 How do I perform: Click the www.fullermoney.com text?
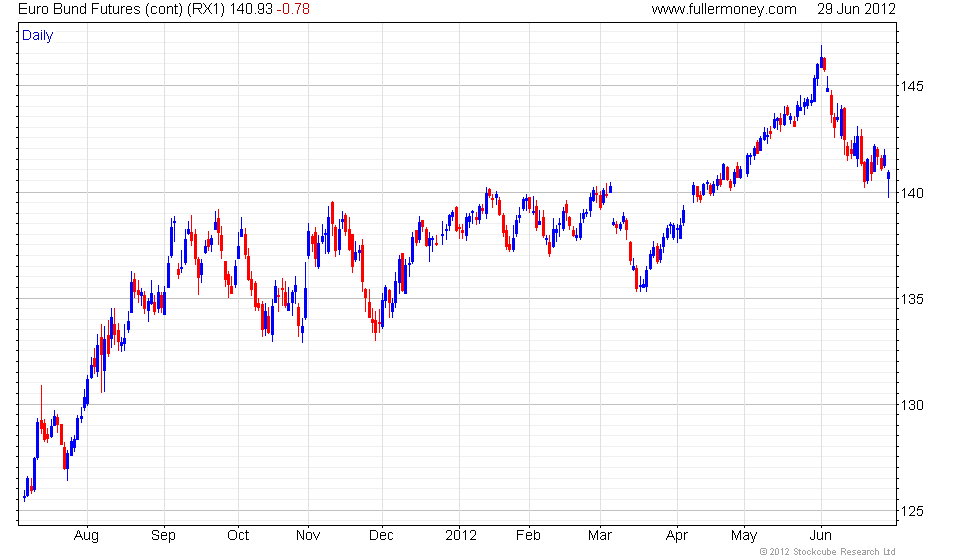[x=724, y=9]
